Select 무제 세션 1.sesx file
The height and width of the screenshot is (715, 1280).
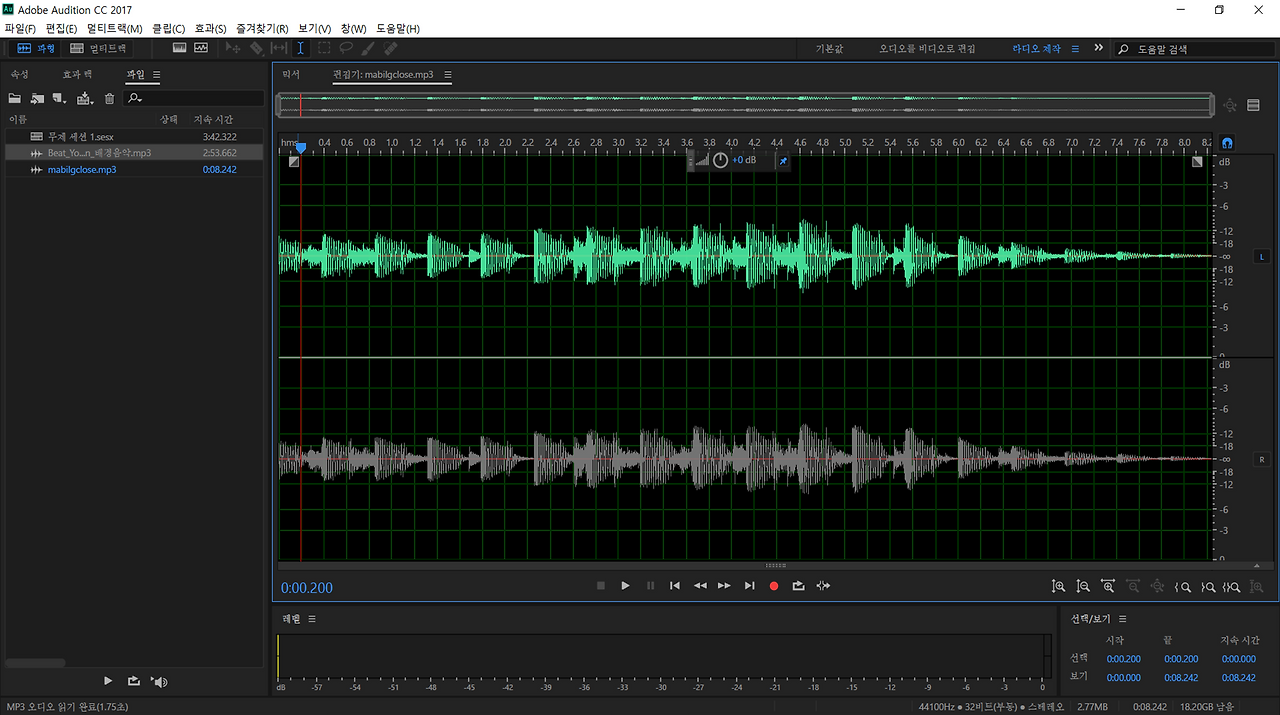pyautogui.click(x=134, y=136)
